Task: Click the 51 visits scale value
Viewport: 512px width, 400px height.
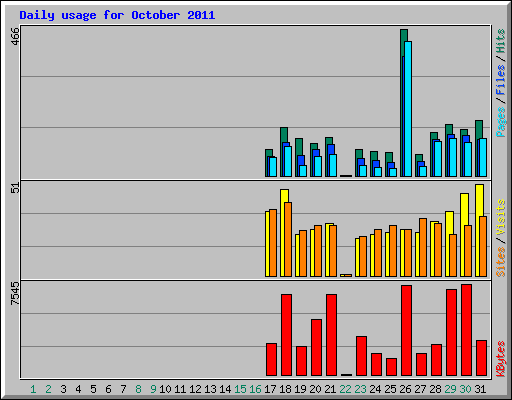Action: pyautogui.click(x=15, y=188)
